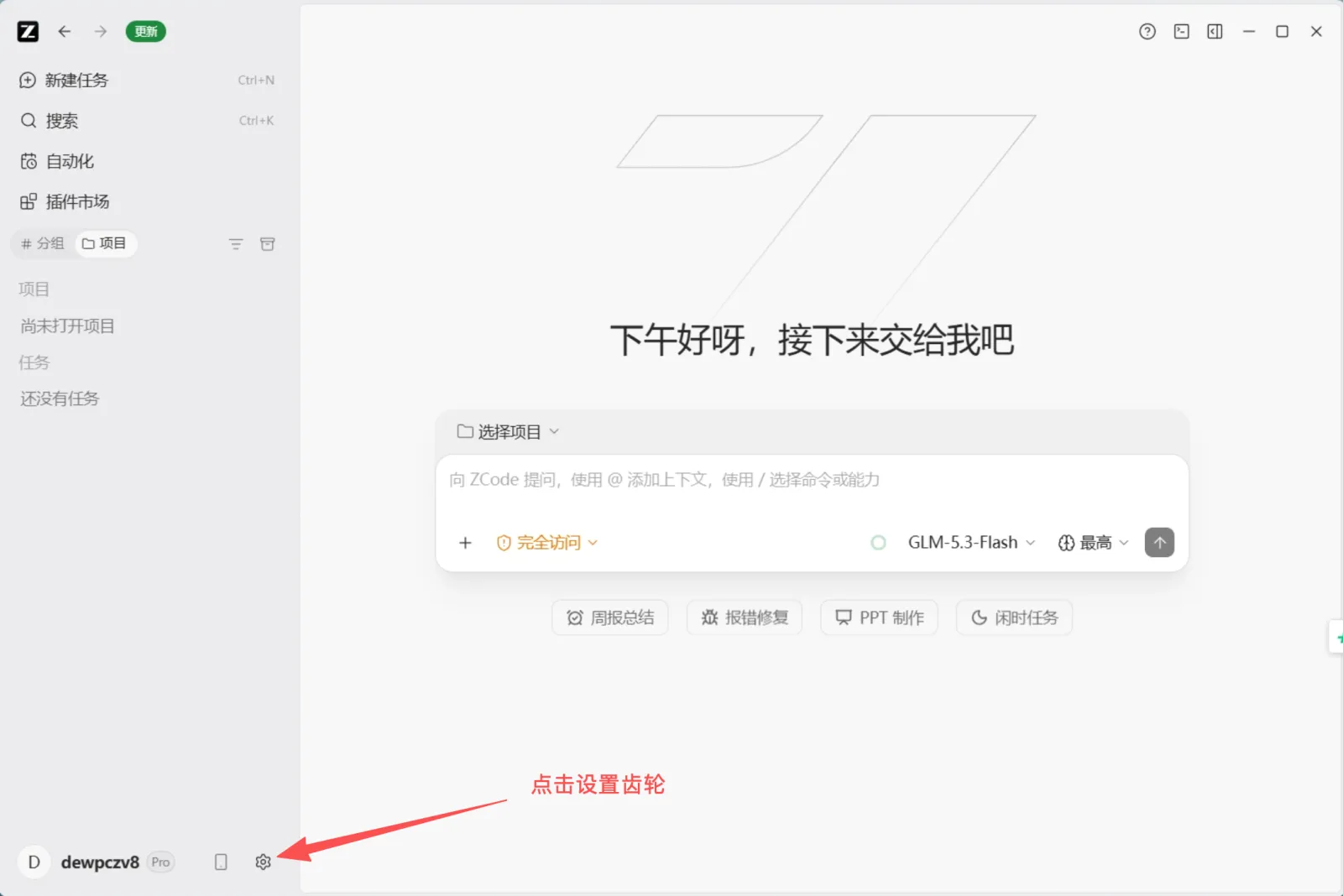Switch to the 项目 tab

pos(105,244)
